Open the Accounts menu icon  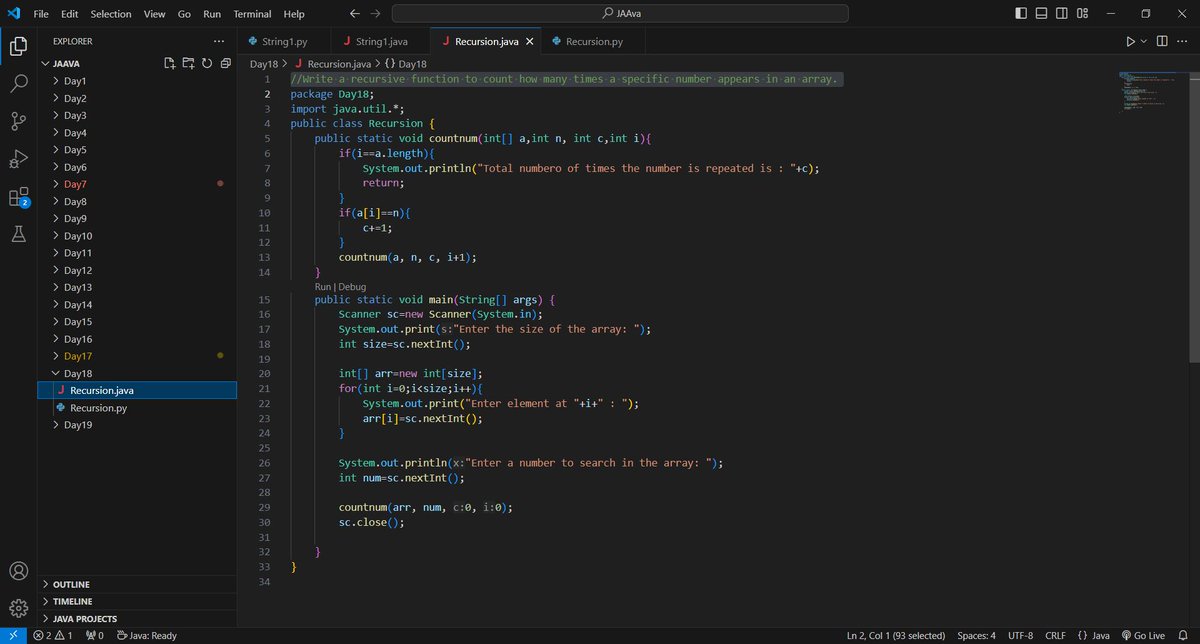[x=18, y=572]
